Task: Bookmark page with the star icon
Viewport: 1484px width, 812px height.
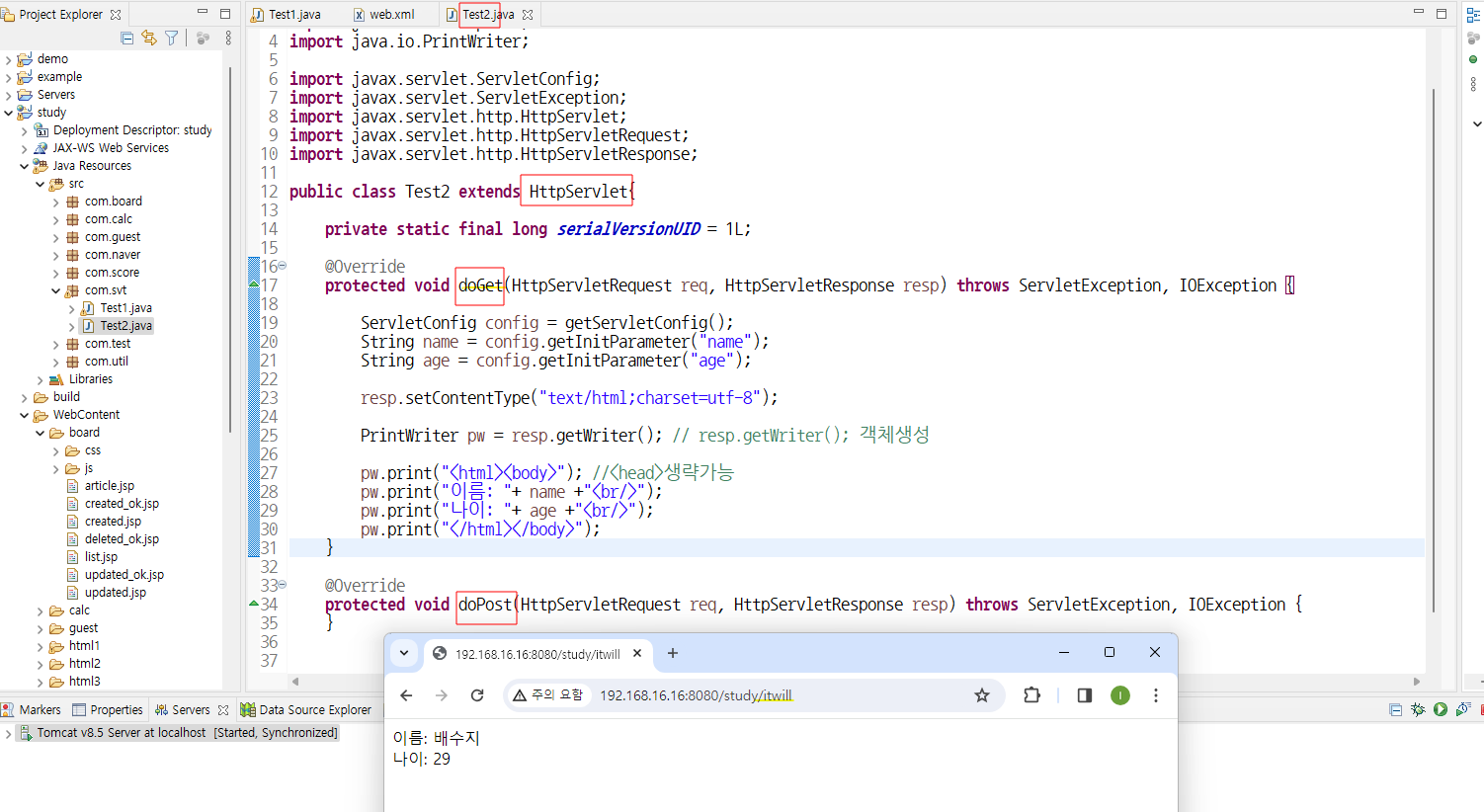Action: coord(981,695)
